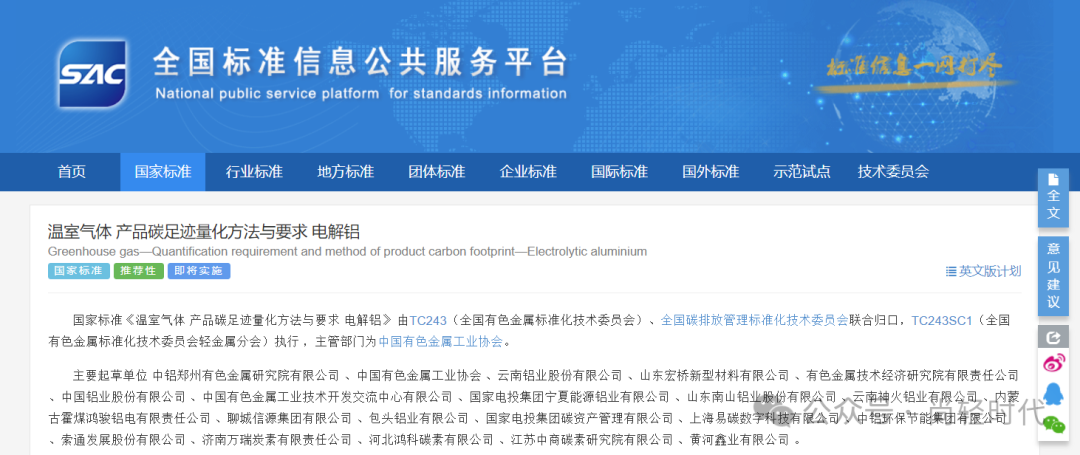
Task: Open 全国碳排放管理标准化技术委员会 link
Action: click(754, 320)
